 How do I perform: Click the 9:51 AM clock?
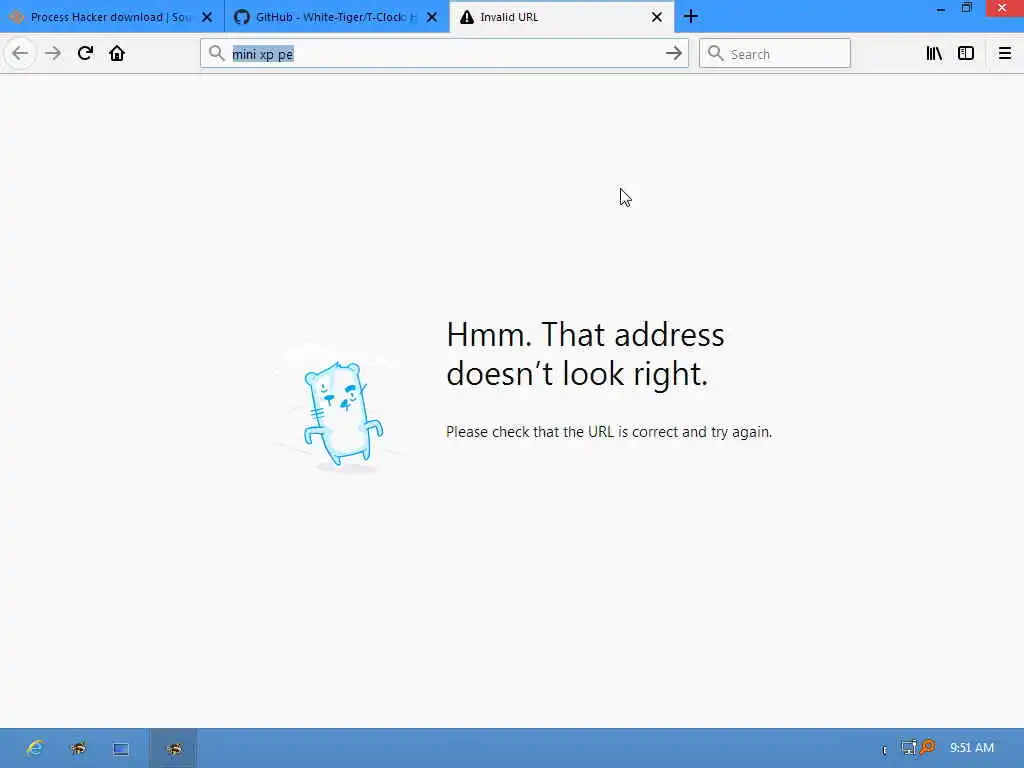pos(972,748)
